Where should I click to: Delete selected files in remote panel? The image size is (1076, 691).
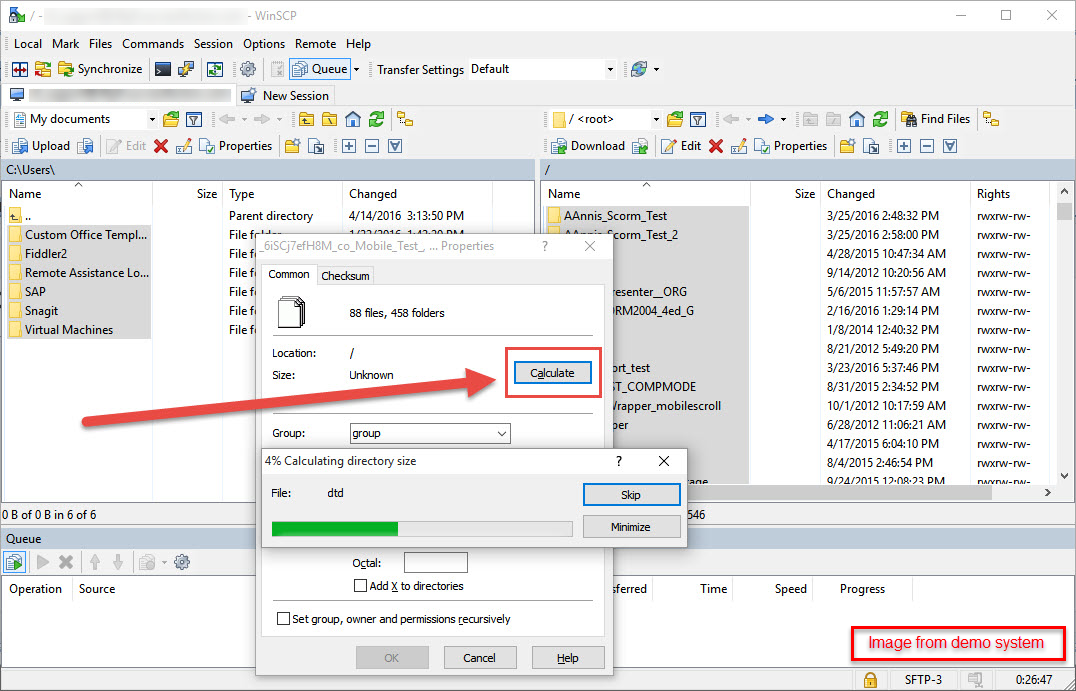point(716,146)
